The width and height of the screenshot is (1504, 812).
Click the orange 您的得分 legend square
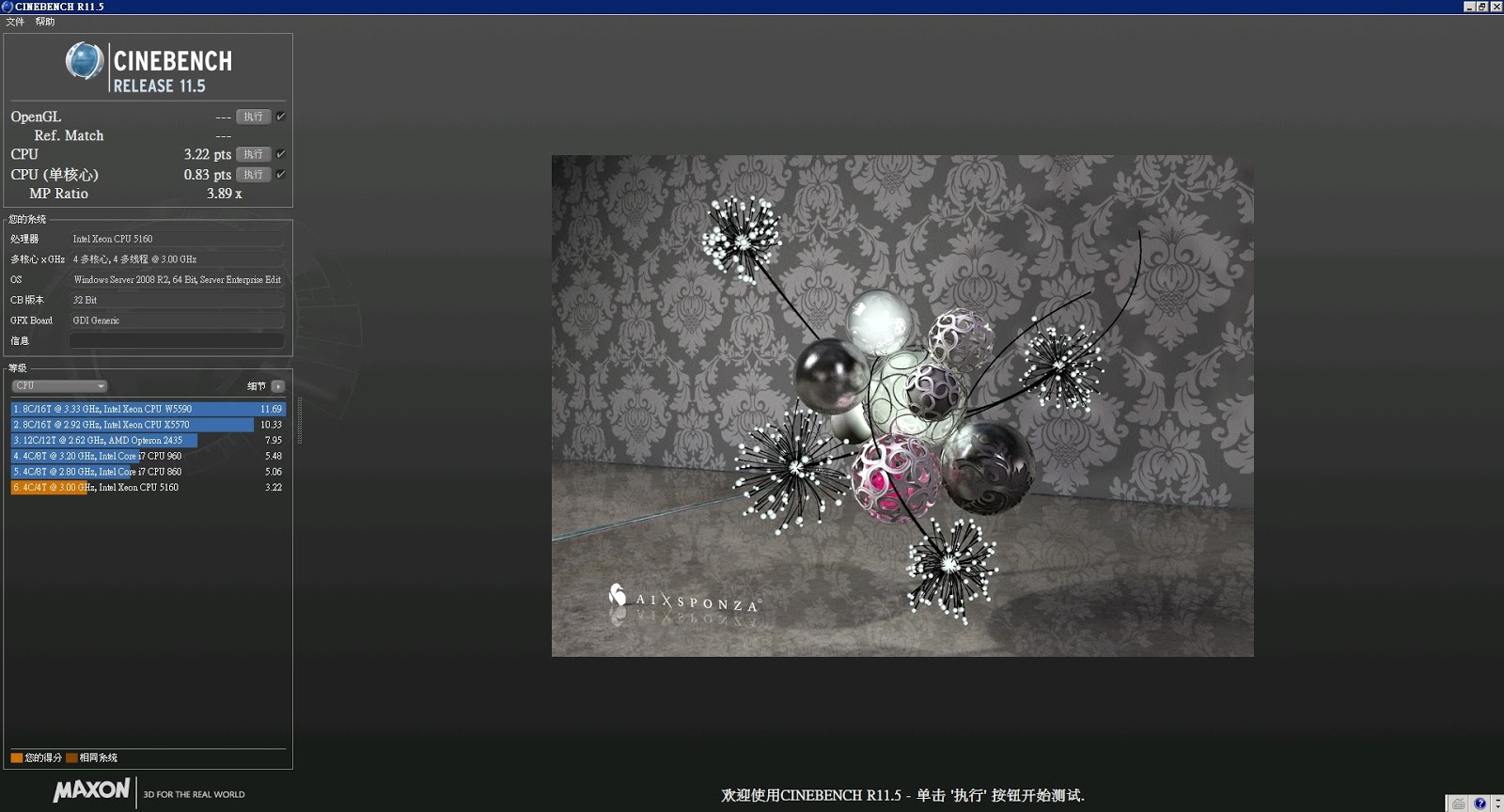click(17, 757)
